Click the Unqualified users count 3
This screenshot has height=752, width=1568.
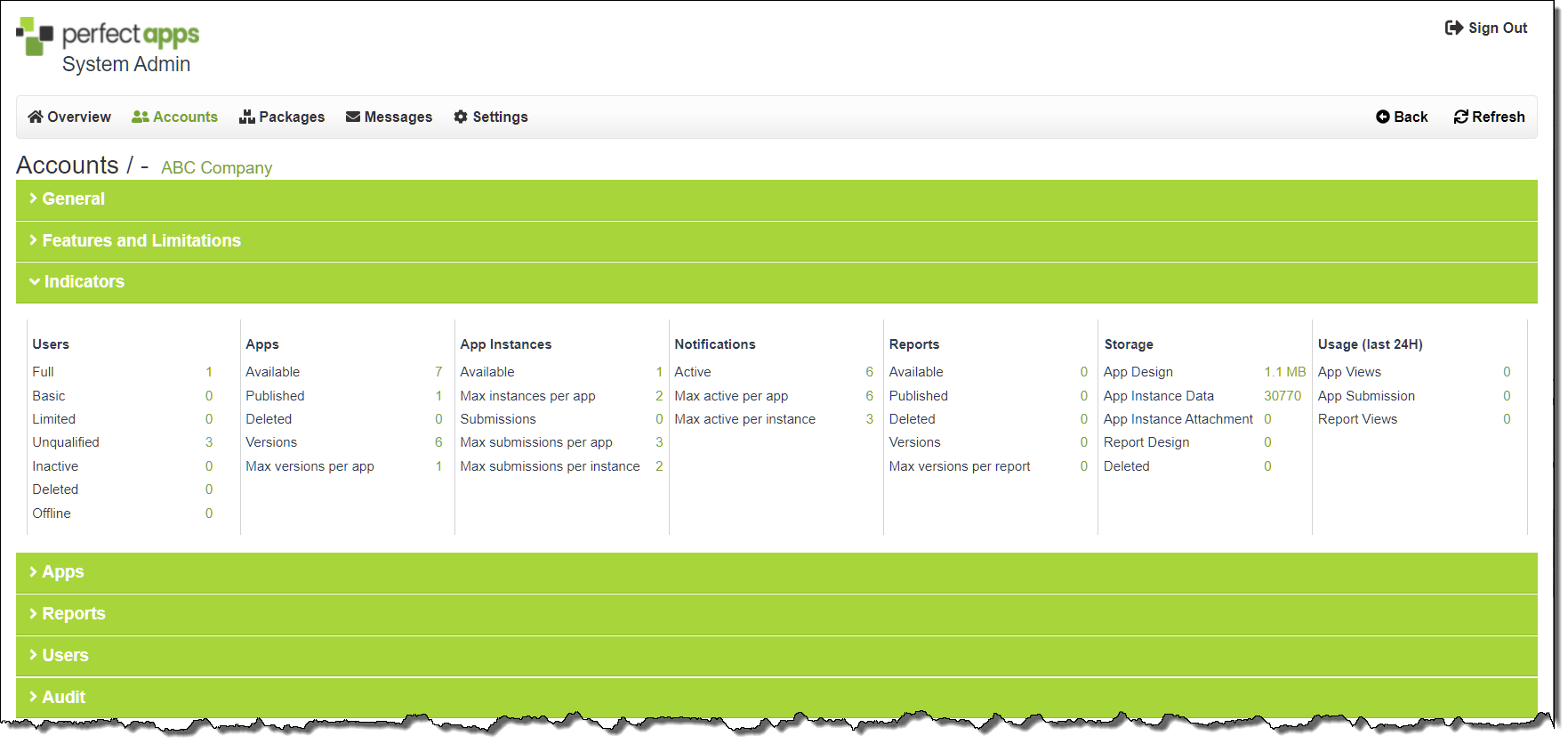(209, 442)
